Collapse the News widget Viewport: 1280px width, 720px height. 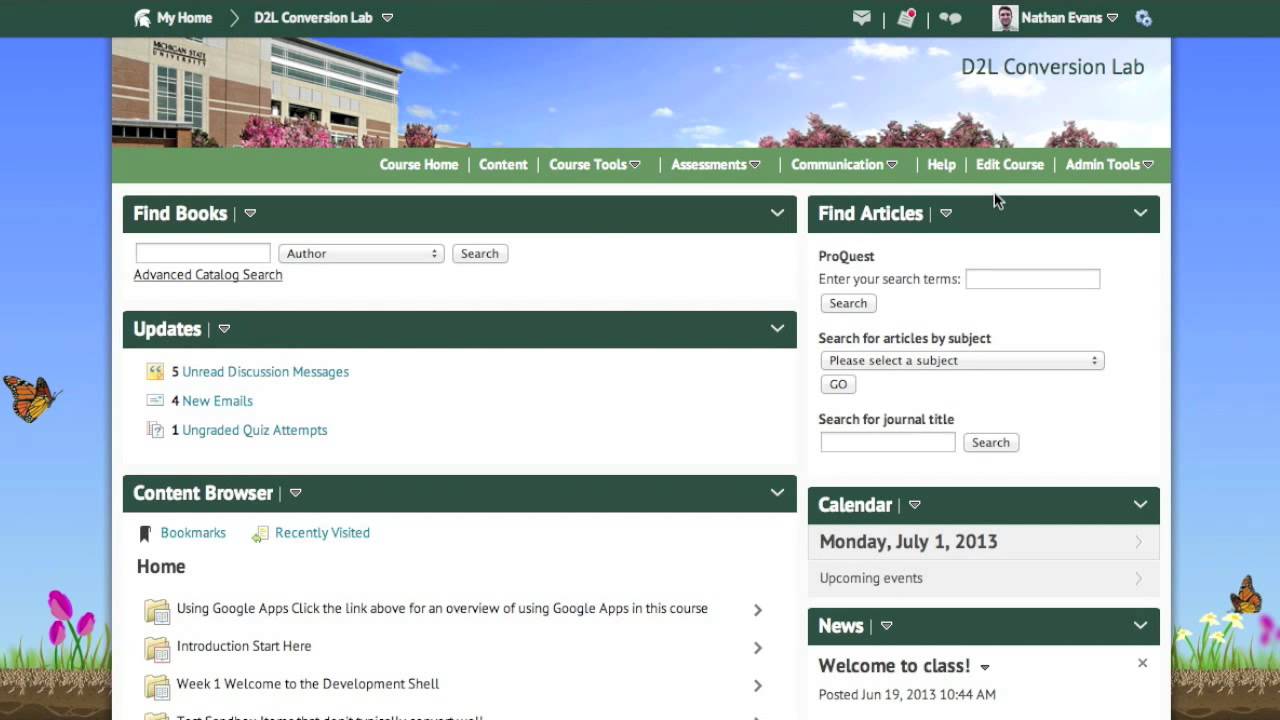[x=1140, y=626]
